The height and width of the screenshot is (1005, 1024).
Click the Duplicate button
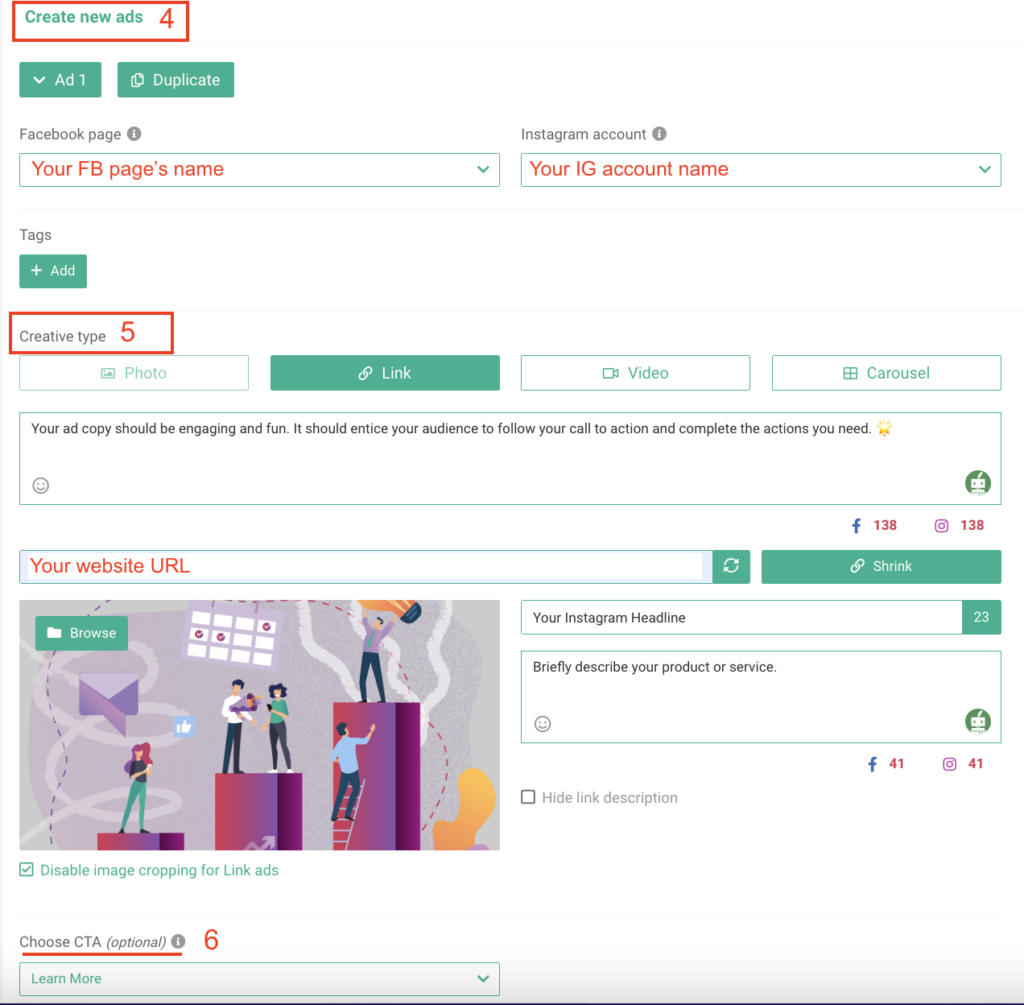[x=175, y=79]
